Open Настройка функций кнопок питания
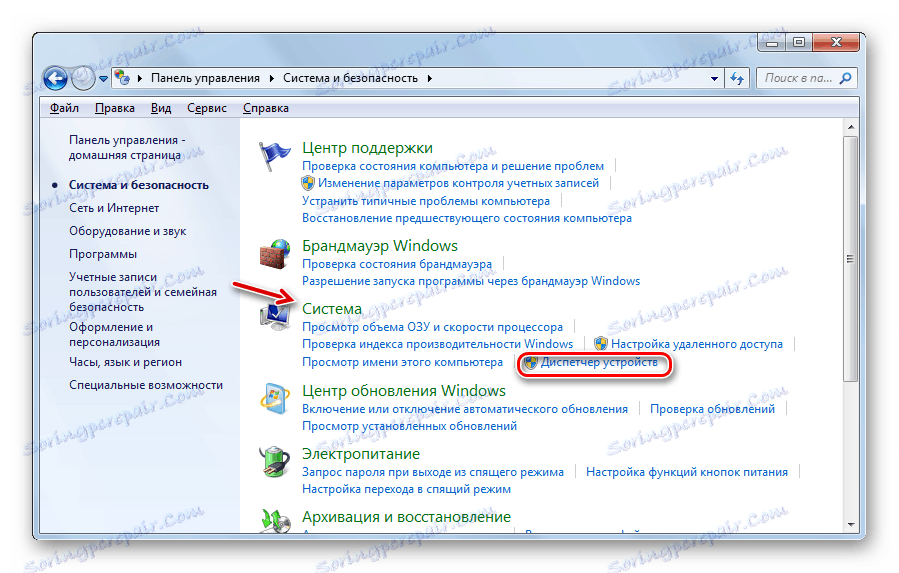Image resolution: width=899 pixels, height=573 pixels. pyautogui.click(x=687, y=472)
